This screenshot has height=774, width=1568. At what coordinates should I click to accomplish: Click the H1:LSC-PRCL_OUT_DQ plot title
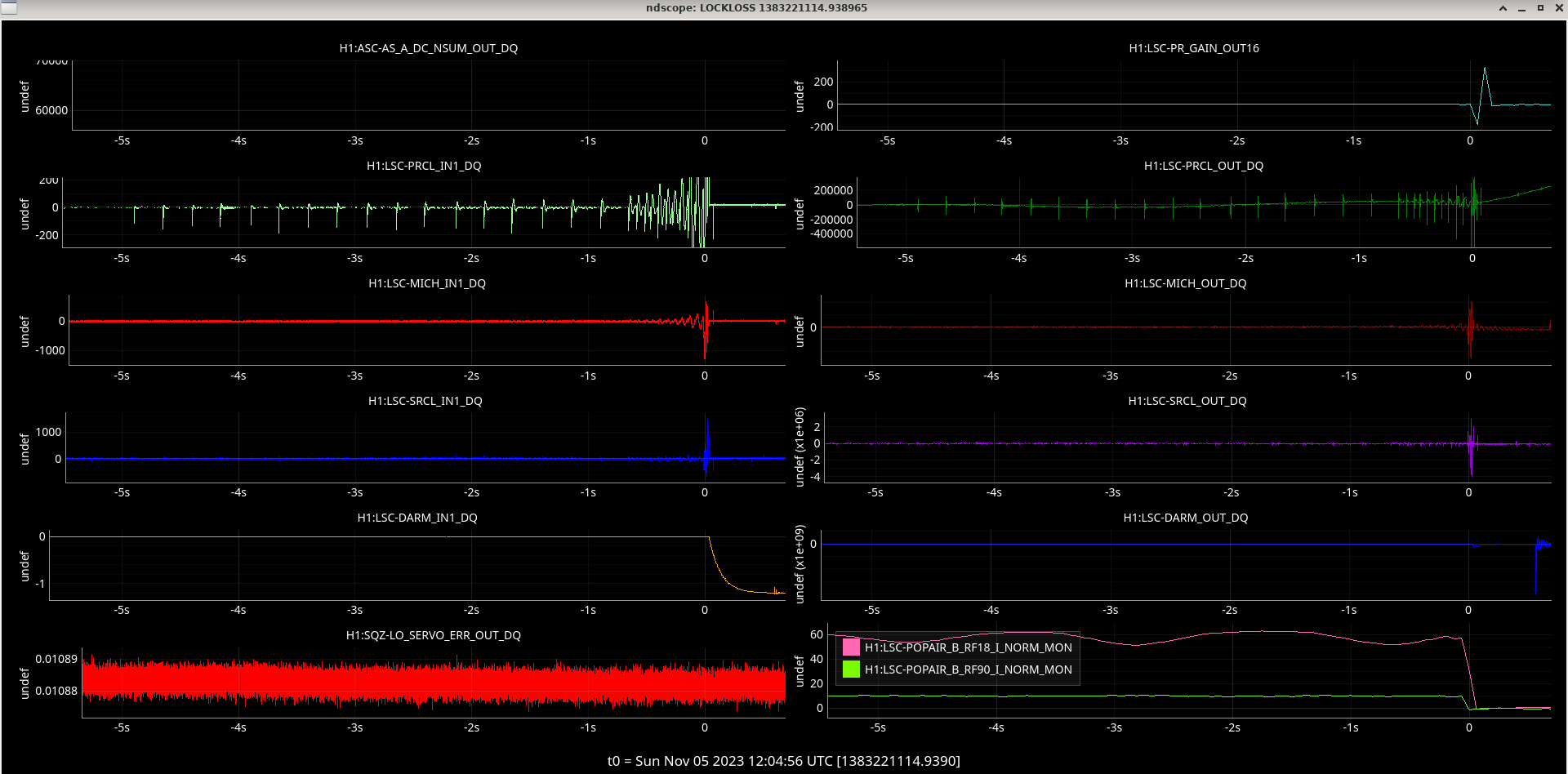pos(1204,166)
